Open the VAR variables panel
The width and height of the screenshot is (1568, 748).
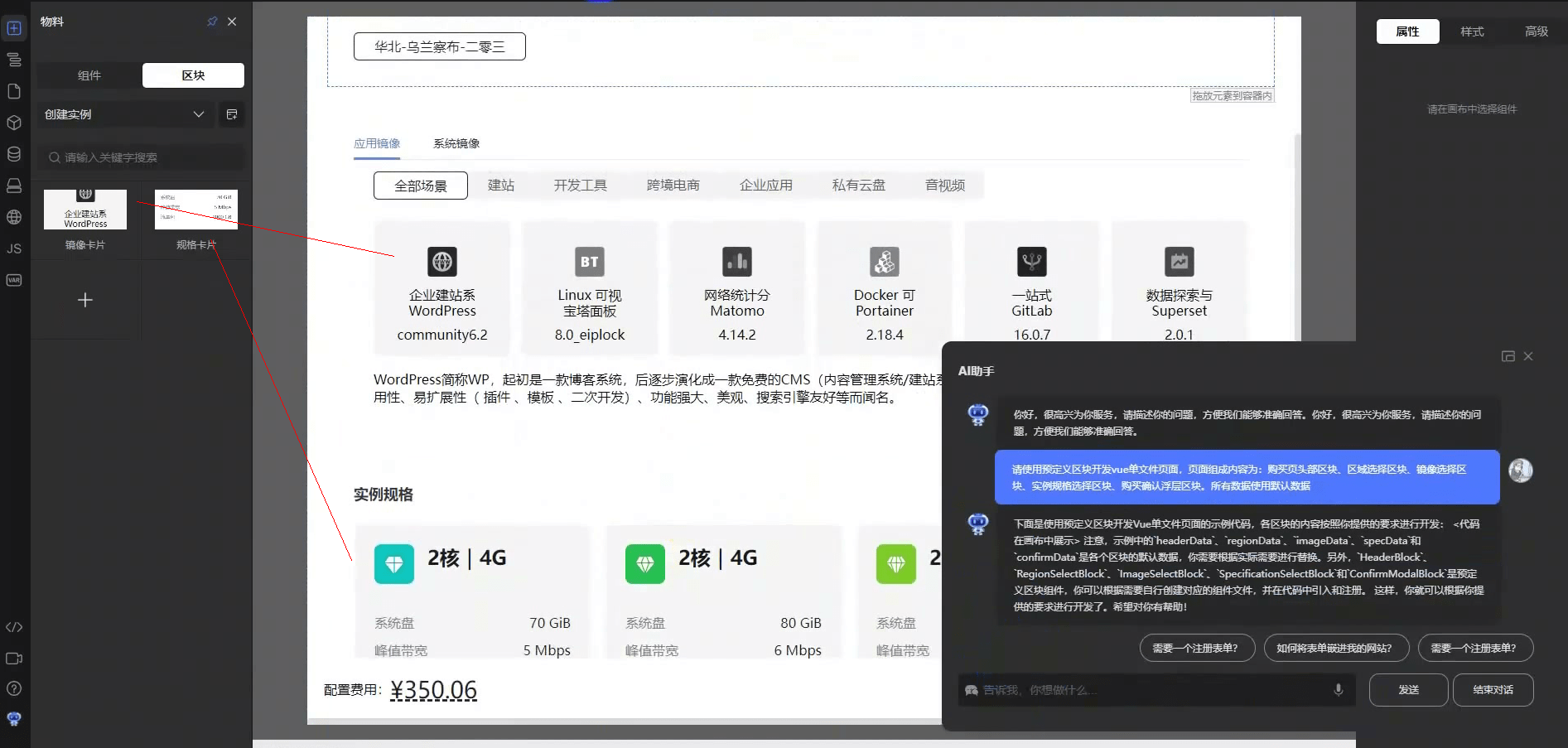click(x=13, y=280)
